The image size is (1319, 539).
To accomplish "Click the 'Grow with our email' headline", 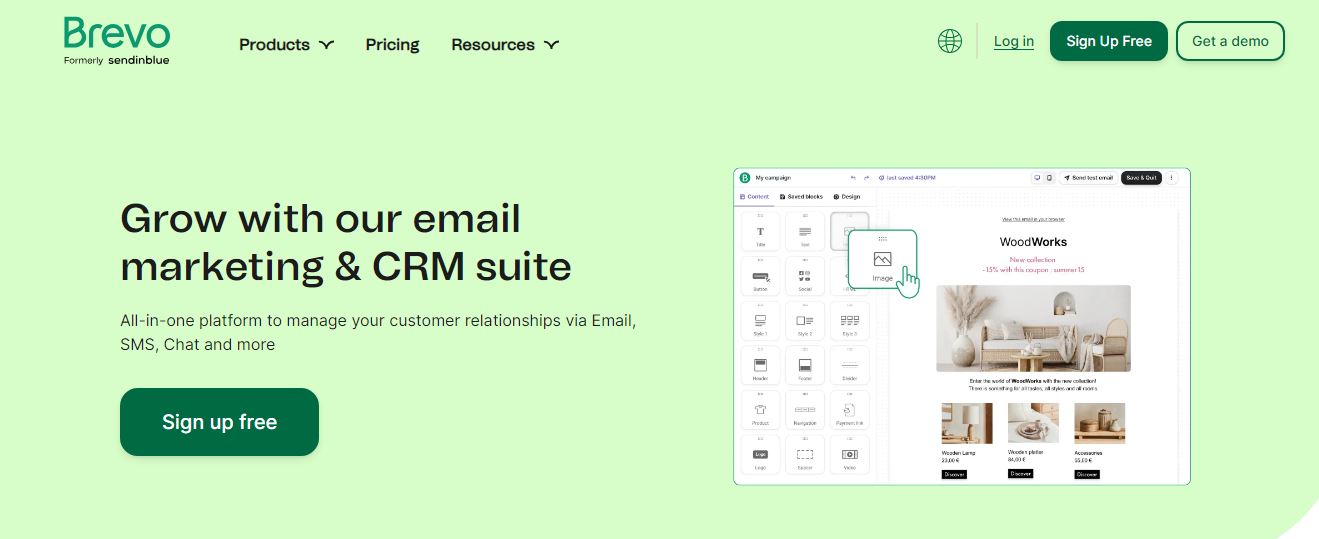I will click(x=320, y=218).
